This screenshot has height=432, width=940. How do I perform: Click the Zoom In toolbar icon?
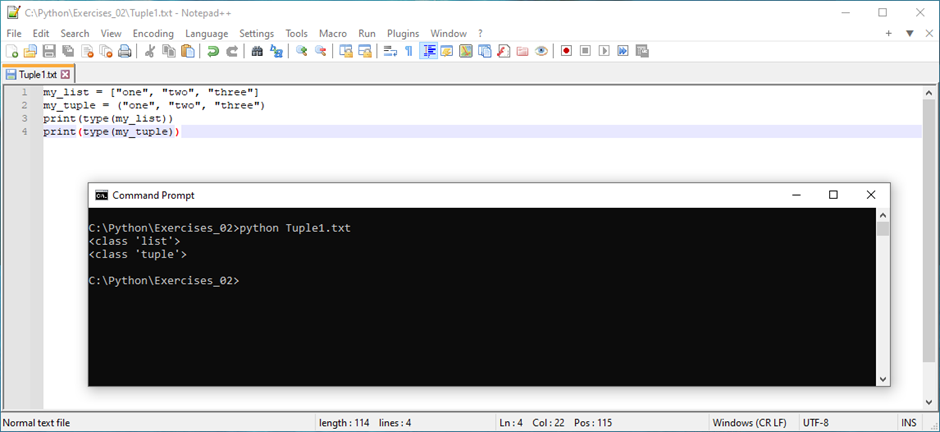pyautogui.click(x=301, y=51)
